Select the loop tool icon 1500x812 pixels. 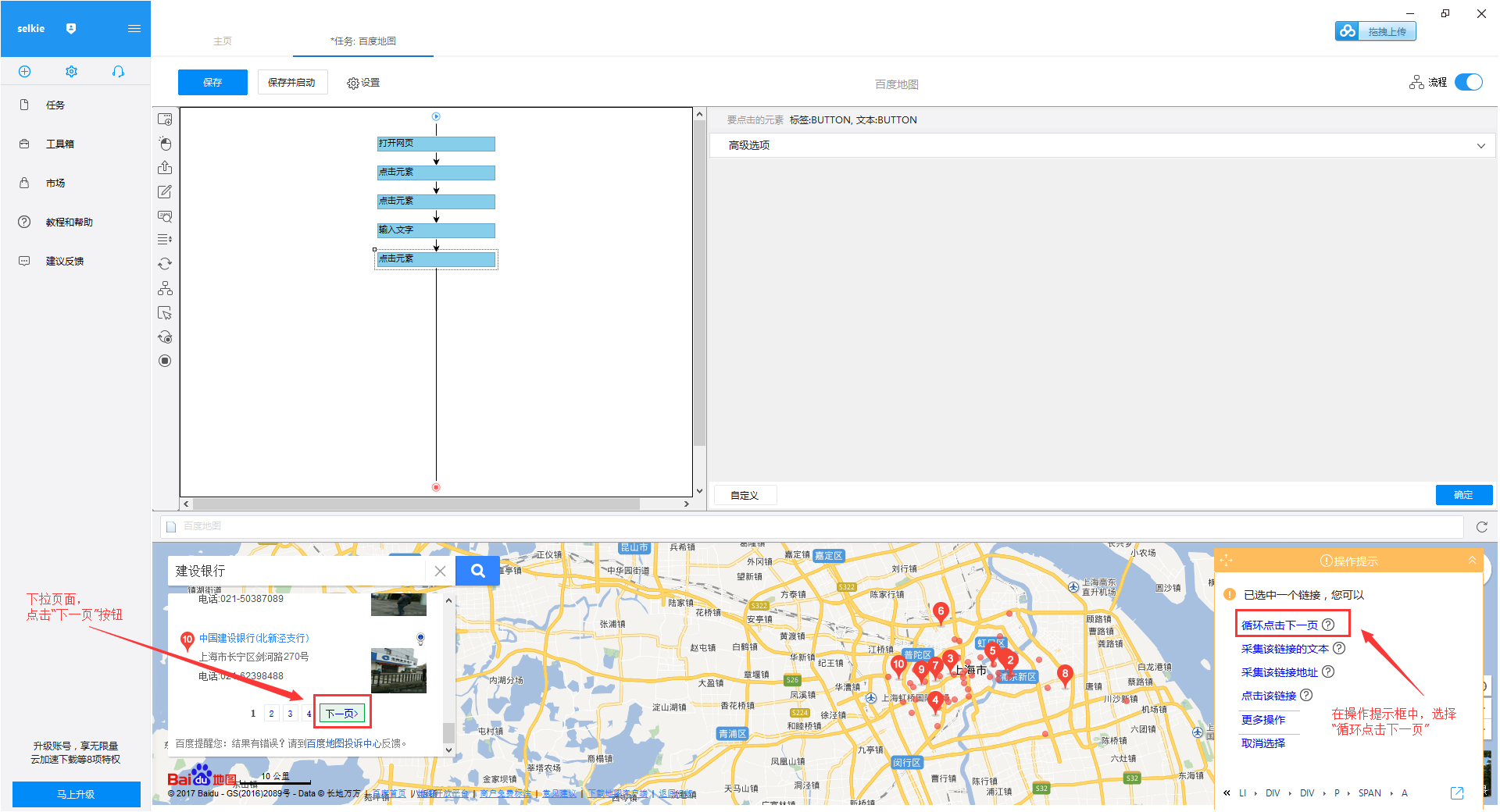pyautogui.click(x=165, y=264)
